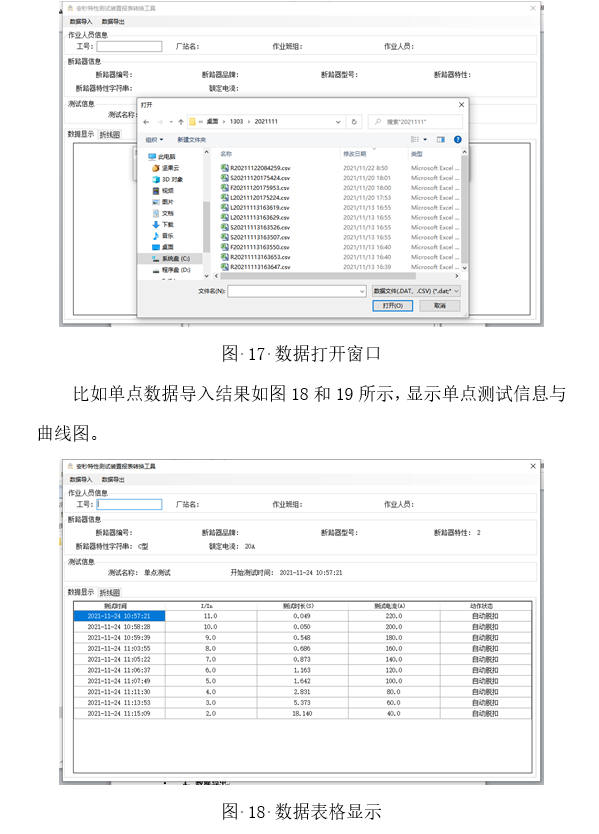The height and width of the screenshot is (834, 599).
Task: Click the file list horizontal scrollbar
Action: [318, 276]
